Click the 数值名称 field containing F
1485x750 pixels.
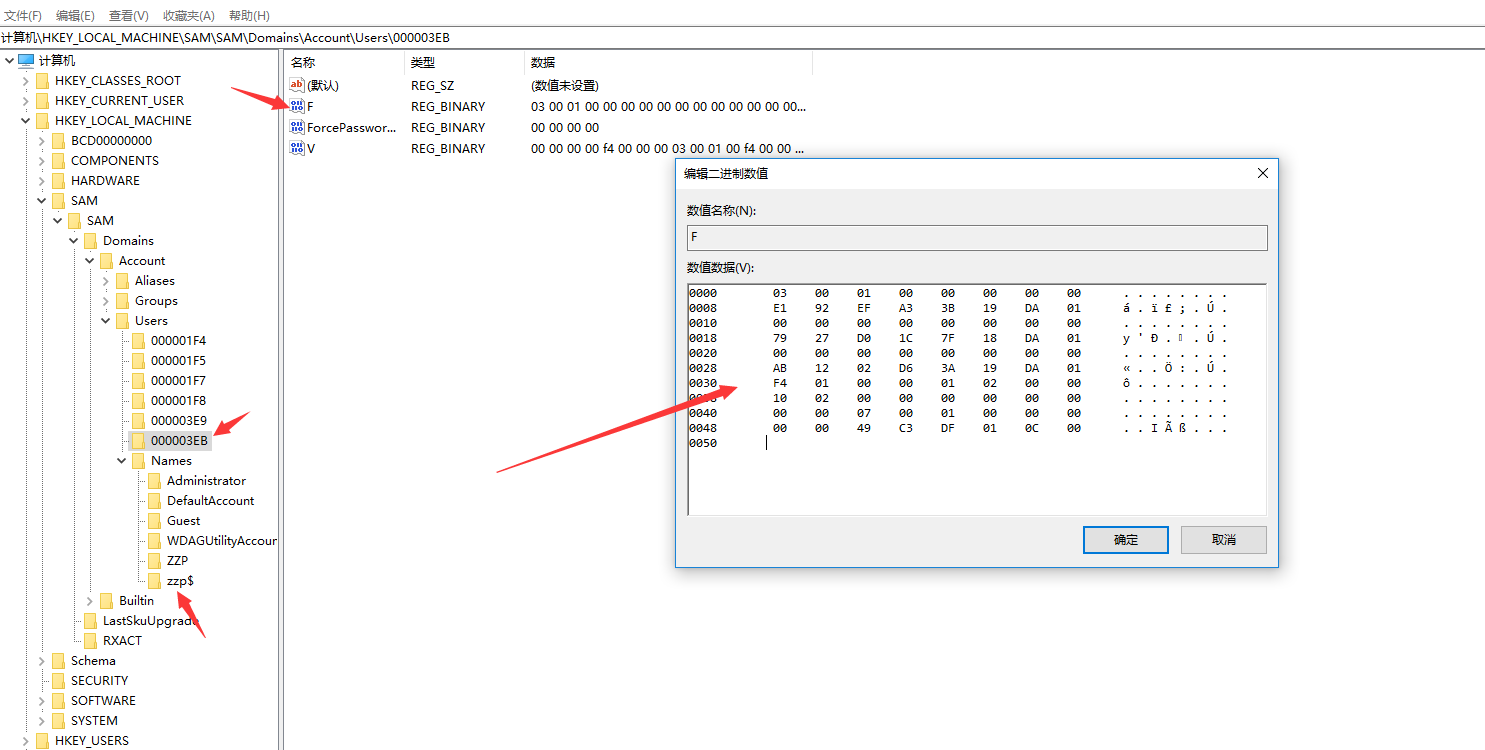pyautogui.click(x=977, y=237)
